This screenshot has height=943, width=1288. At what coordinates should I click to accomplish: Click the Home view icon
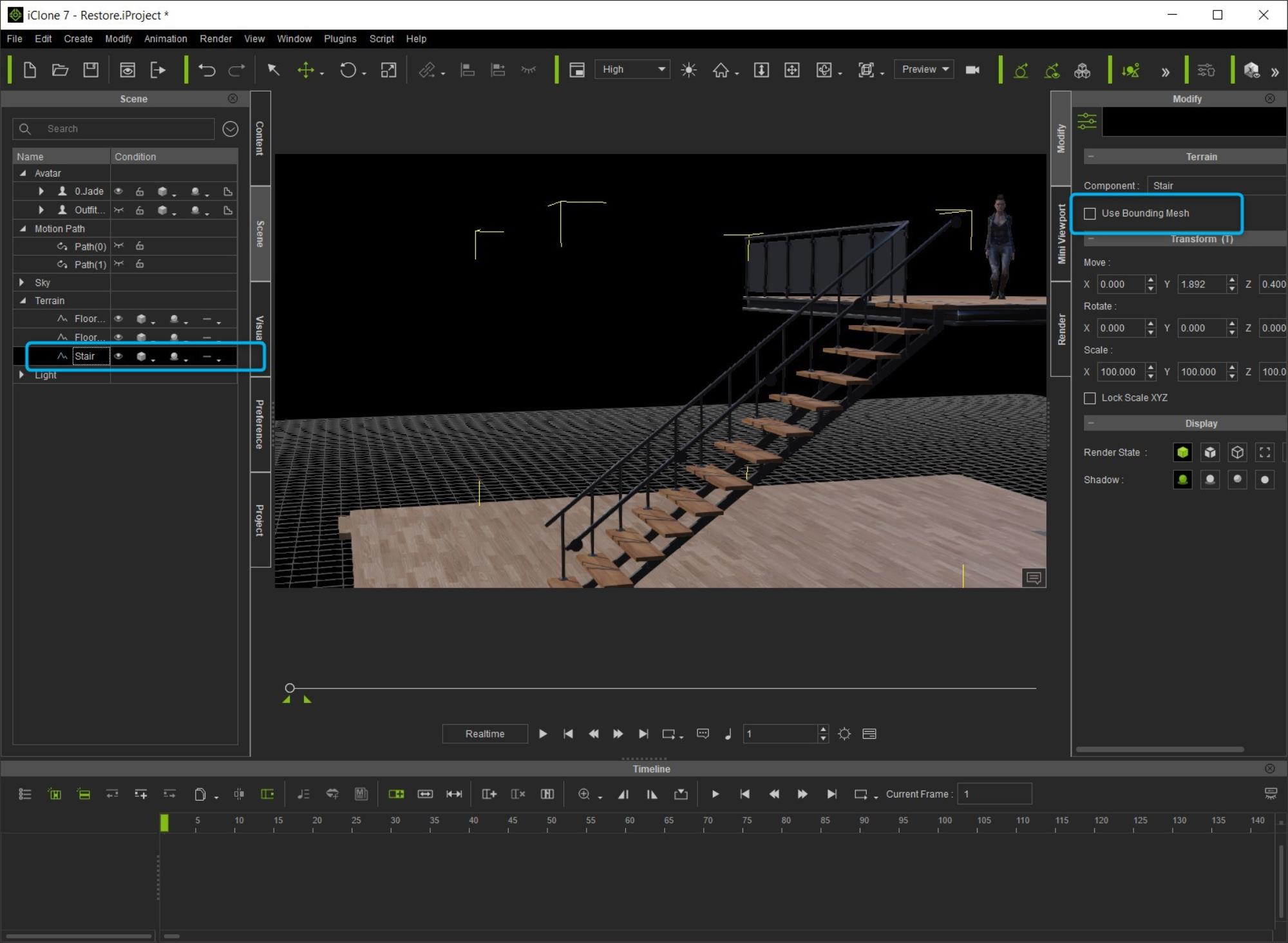721,70
